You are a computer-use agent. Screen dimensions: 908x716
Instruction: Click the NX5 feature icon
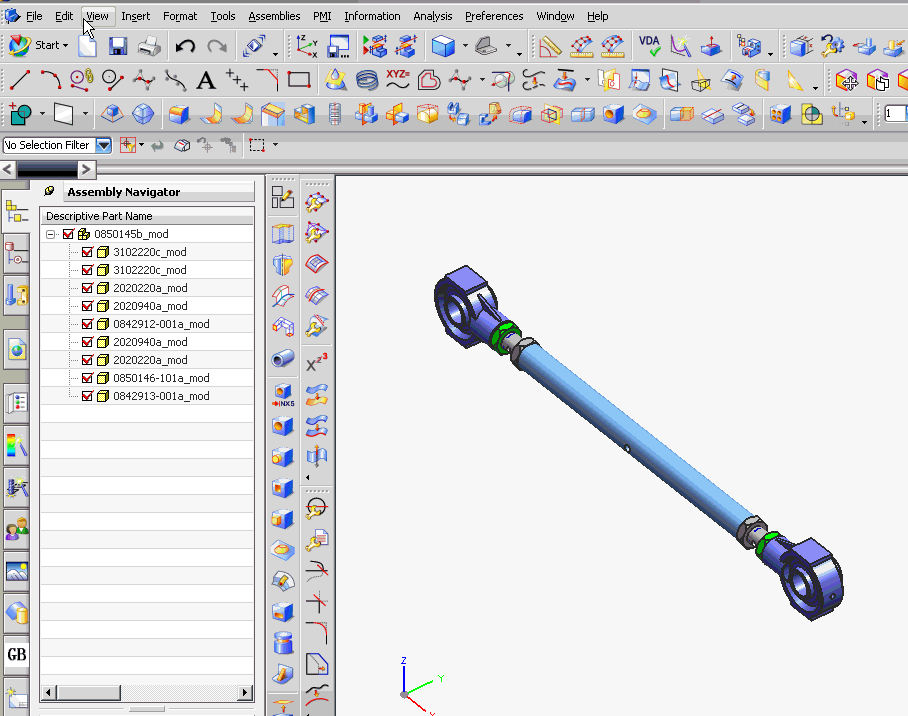pyautogui.click(x=283, y=395)
